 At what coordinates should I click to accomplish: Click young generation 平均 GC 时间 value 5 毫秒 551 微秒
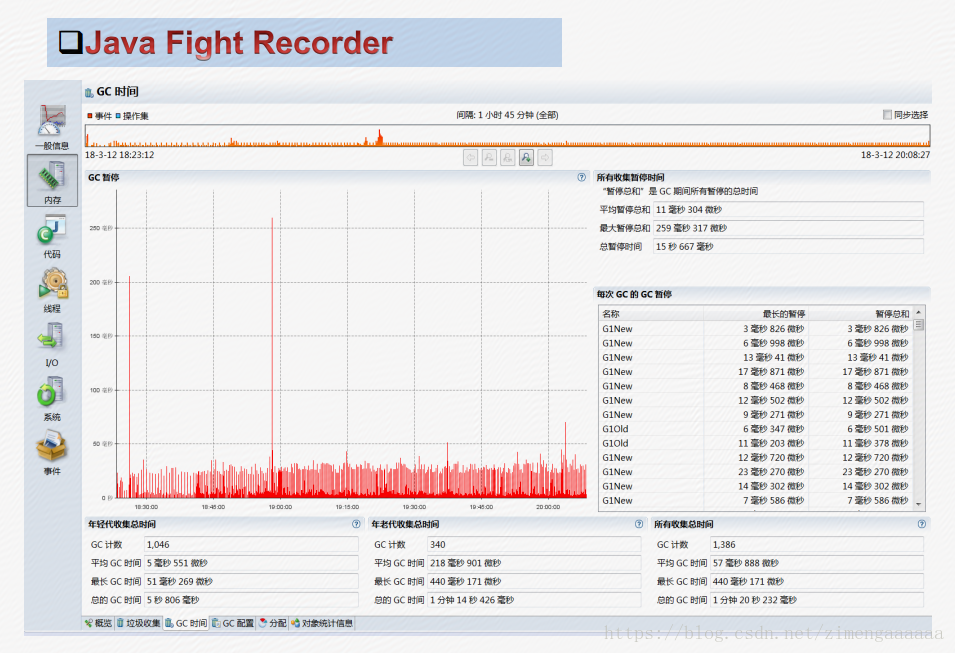[251, 563]
